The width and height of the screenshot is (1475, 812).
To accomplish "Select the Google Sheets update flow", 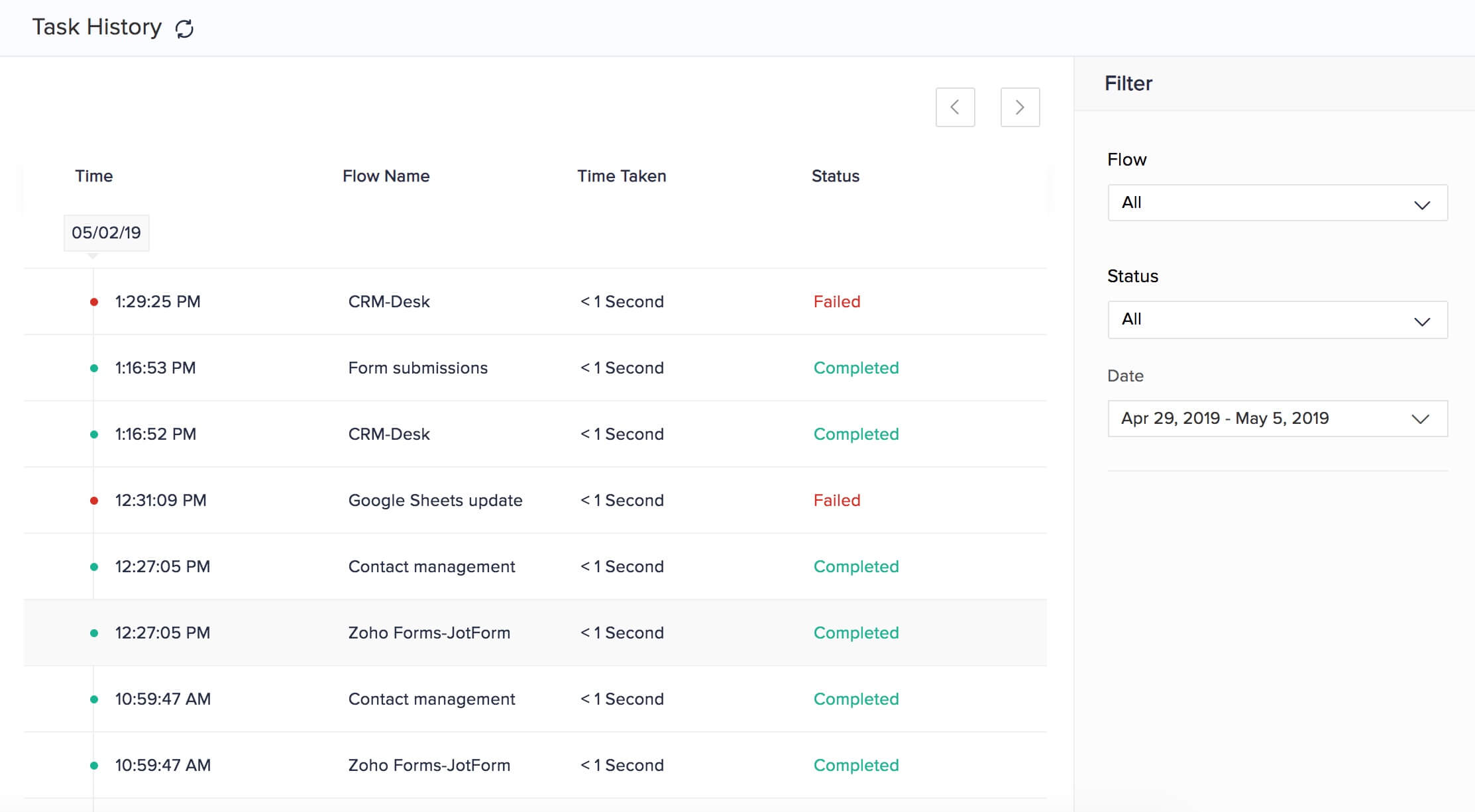I will click(x=435, y=500).
